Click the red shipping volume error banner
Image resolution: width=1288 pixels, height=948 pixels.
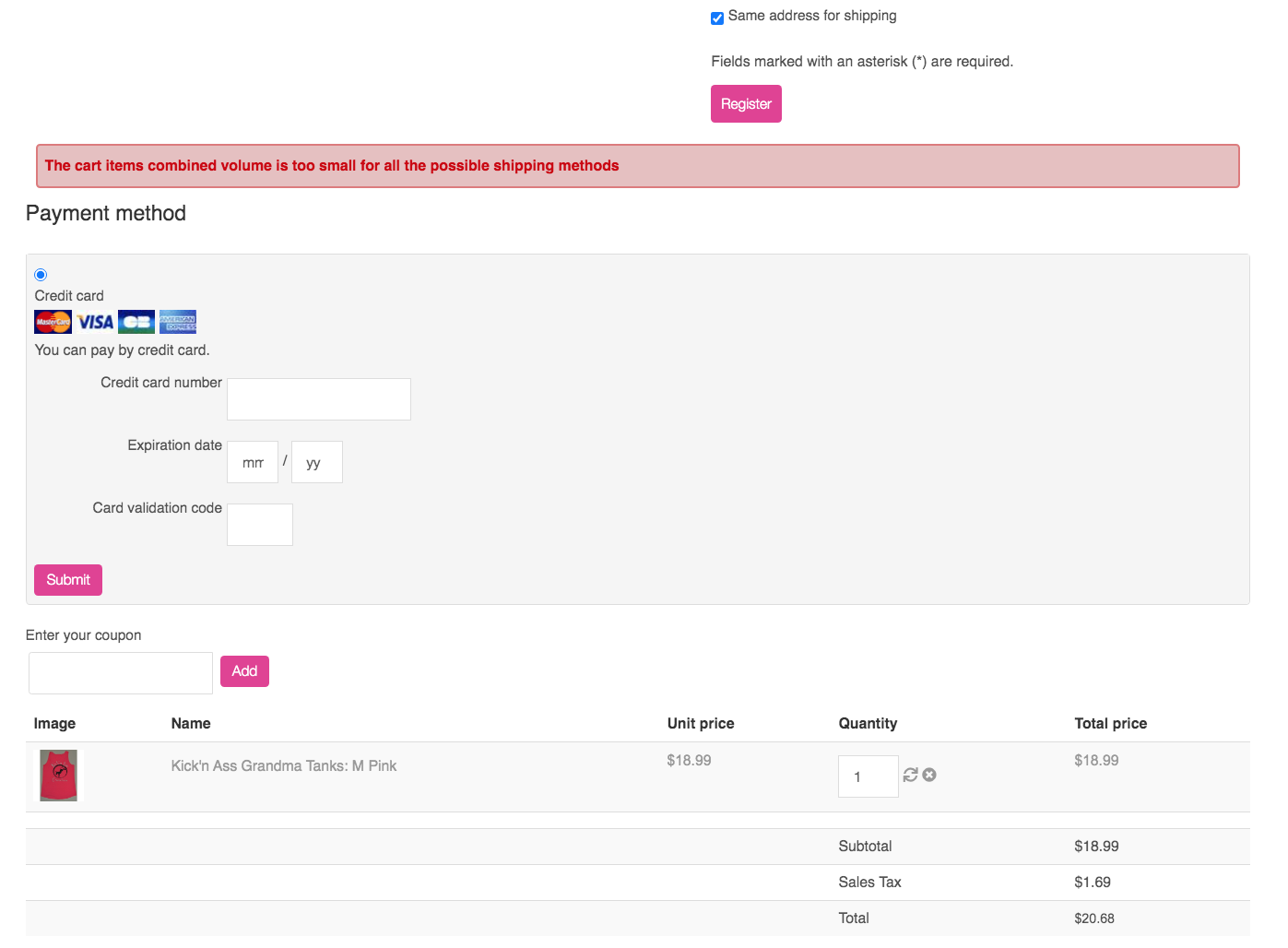click(x=637, y=166)
